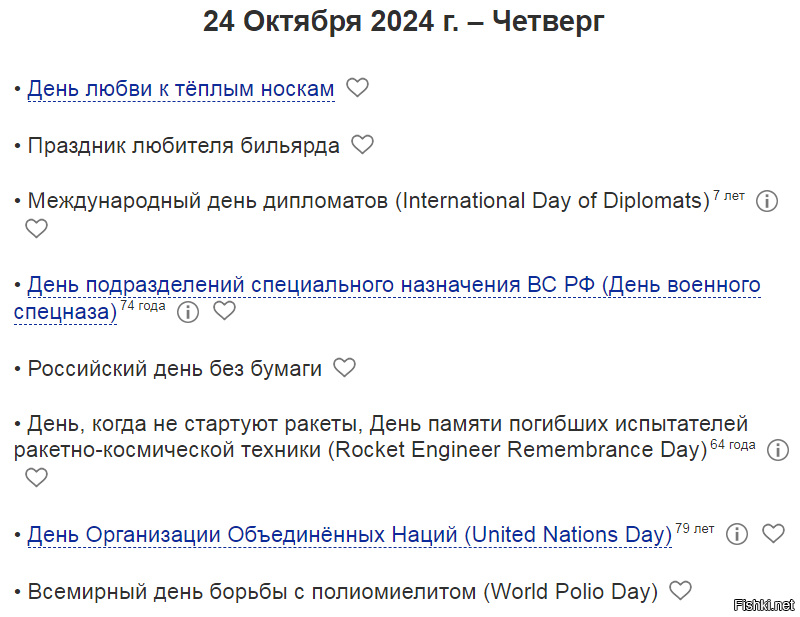
Task: Click the Fishki.net watermark logo
Action: pos(764,605)
